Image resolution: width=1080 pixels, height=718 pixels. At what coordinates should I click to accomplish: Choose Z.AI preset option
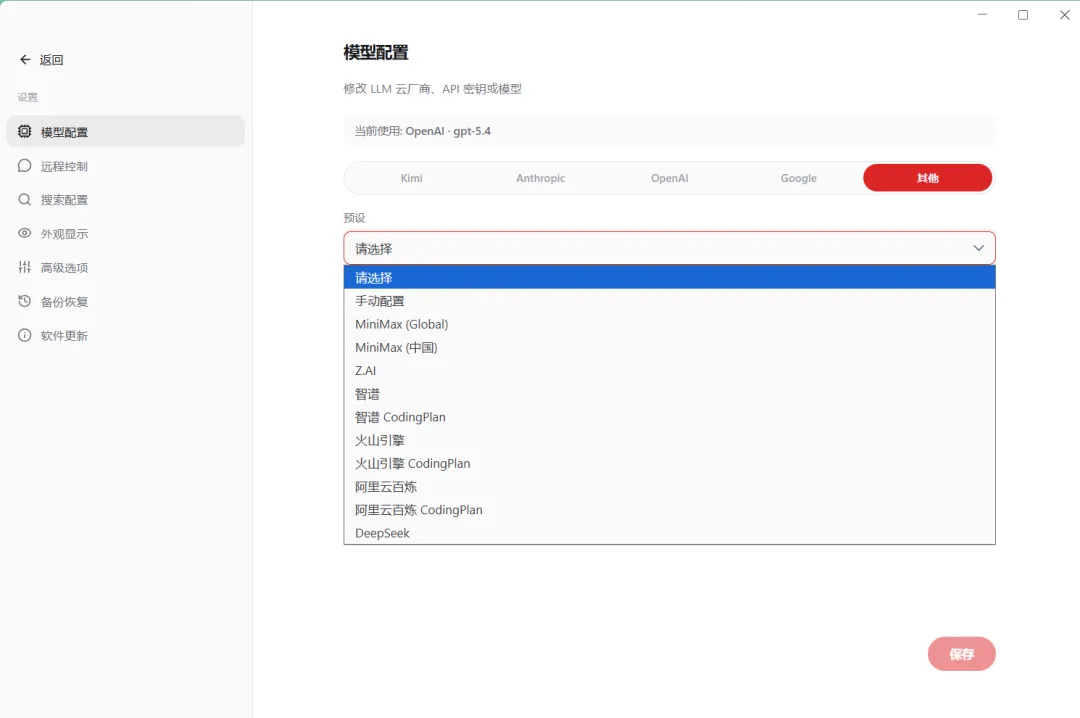[x=669, y=371]
